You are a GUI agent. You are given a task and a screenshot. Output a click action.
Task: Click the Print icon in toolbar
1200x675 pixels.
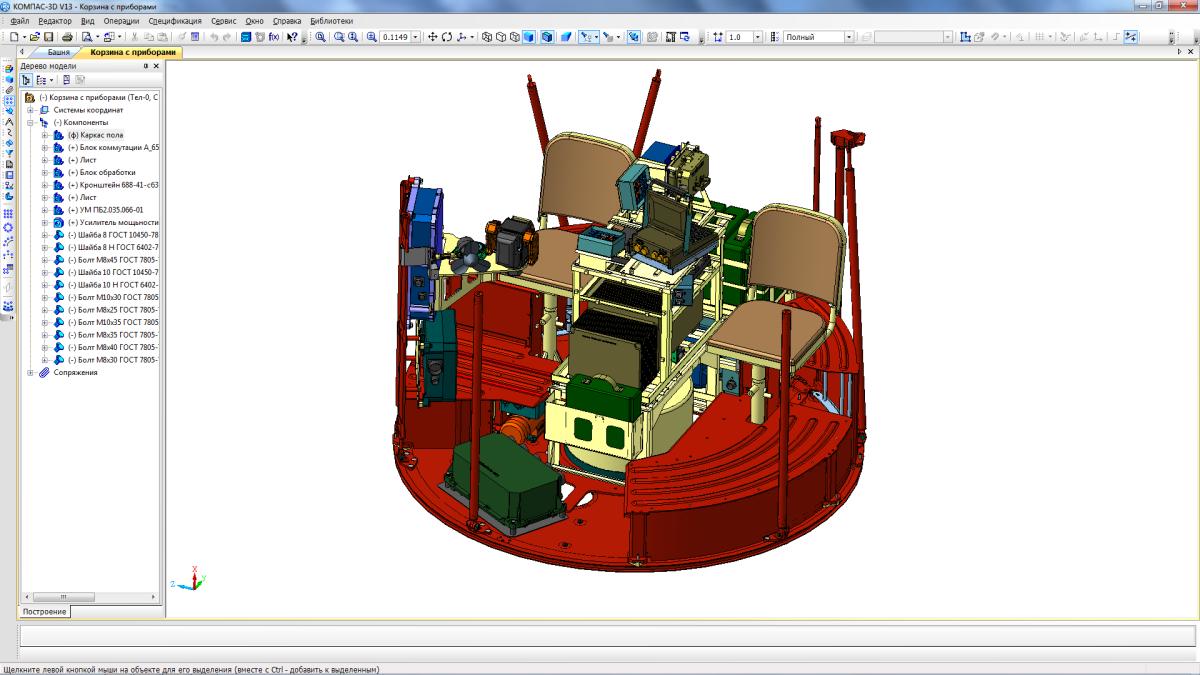[67, 37]
